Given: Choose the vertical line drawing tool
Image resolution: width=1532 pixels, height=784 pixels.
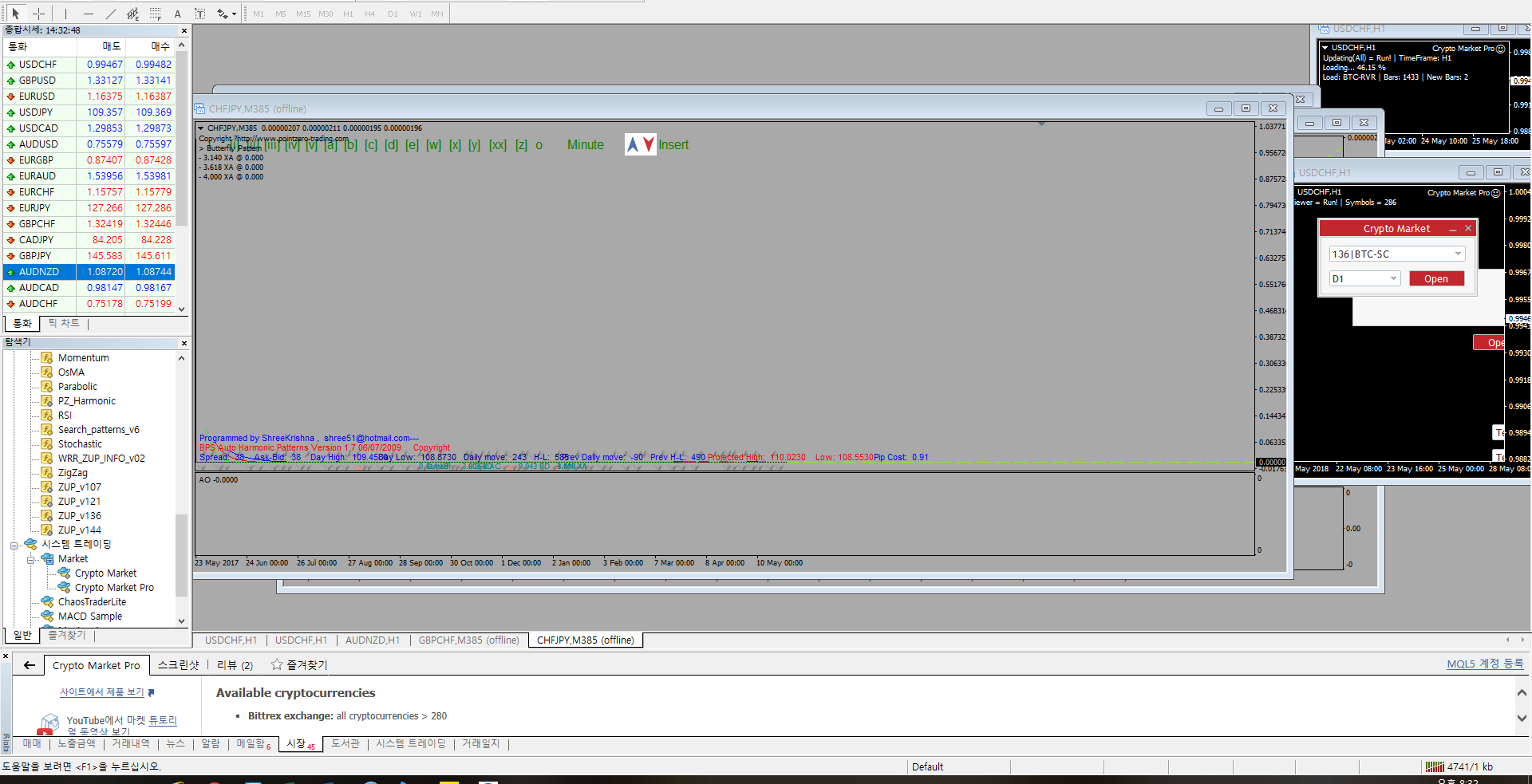Looking at the screenshot, I should click(65, 14).
